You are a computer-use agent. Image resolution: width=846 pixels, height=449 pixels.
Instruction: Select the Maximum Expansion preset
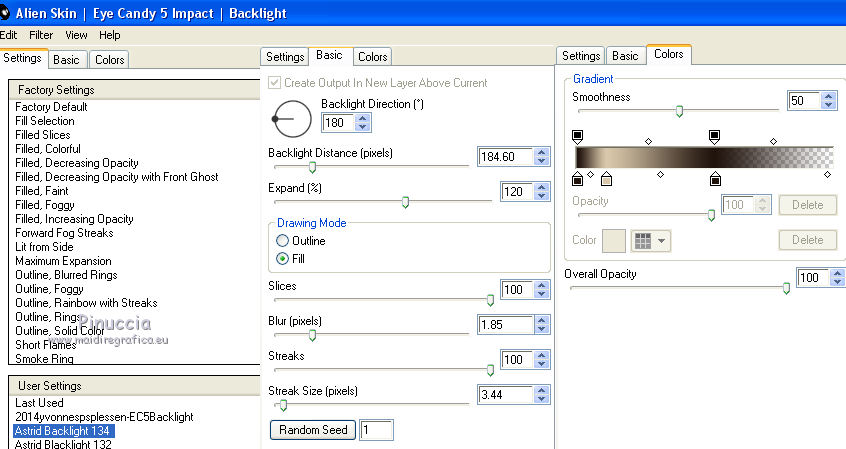63,261
